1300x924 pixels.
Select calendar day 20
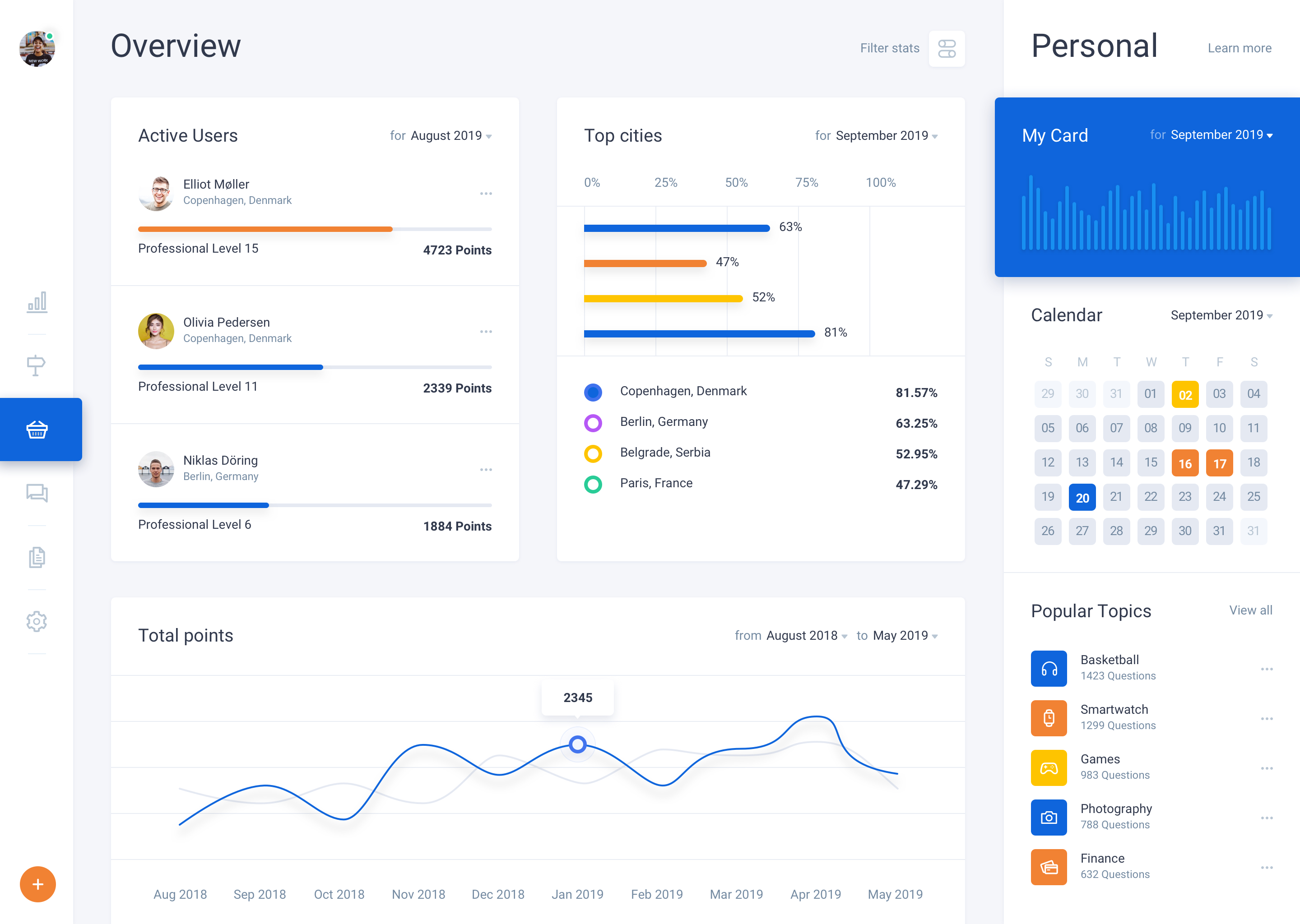click(x=1082, y=498)
